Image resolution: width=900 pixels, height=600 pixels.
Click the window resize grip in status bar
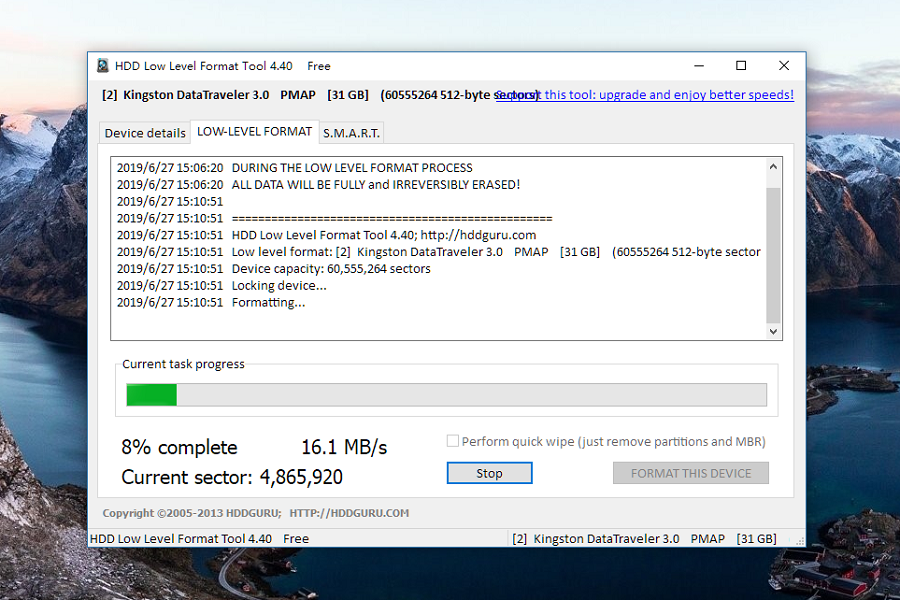(x=799, y=540)
